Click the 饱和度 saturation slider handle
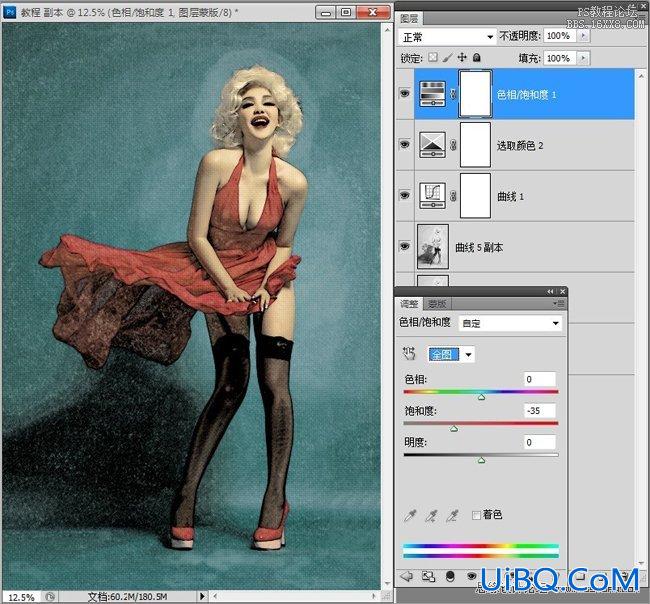 tap(454, 429)
